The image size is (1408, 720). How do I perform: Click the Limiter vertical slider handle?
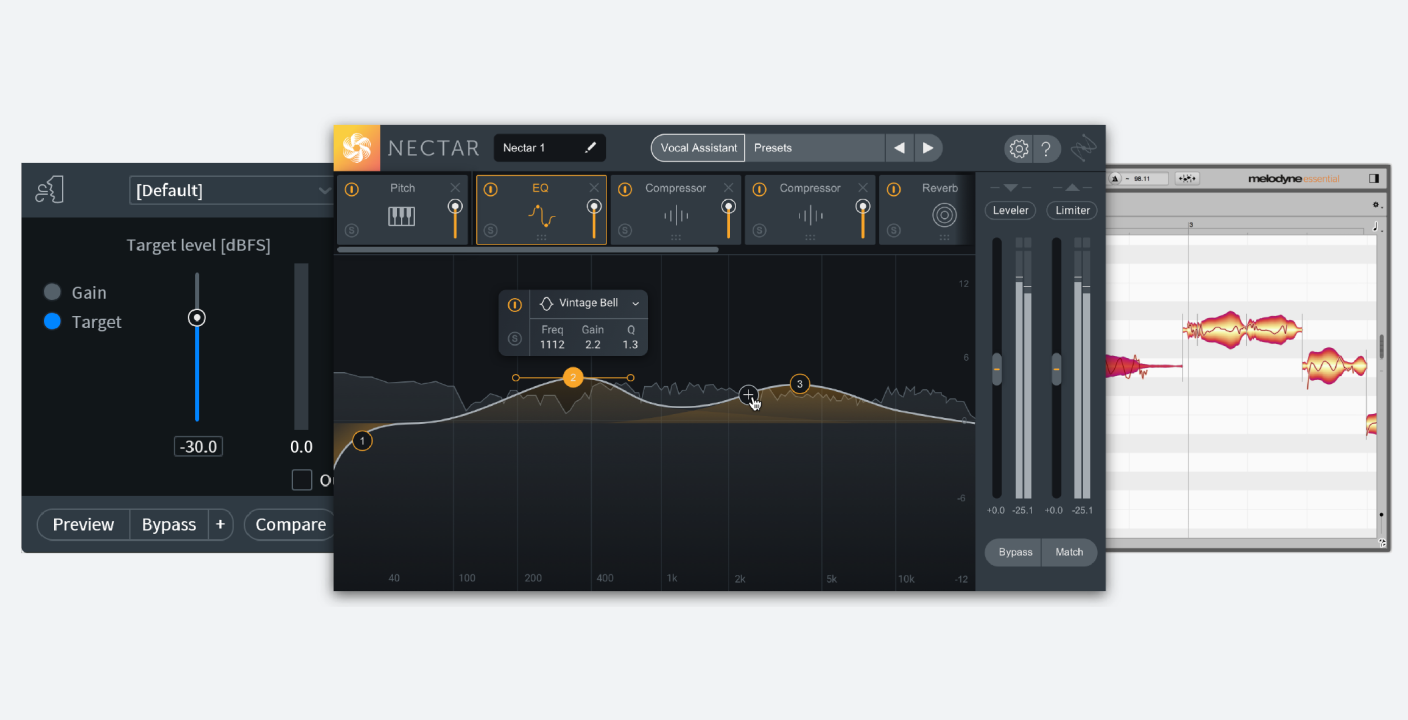pos(1056,369)
